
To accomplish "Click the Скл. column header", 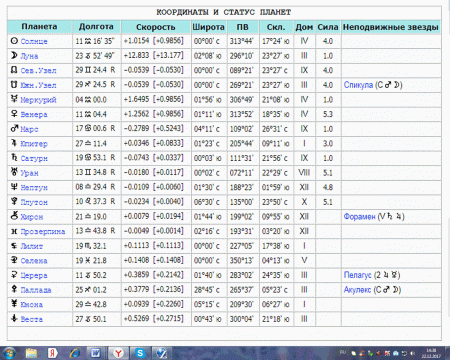I will [x=276, y=27].
